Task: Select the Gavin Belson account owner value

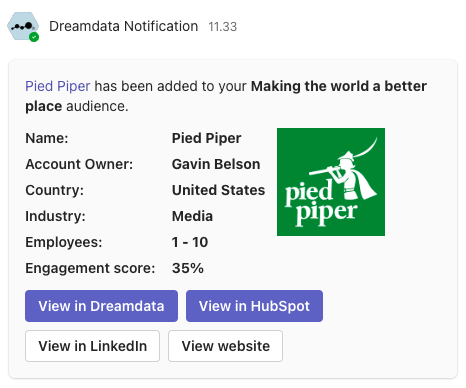Action: point(216,164)
